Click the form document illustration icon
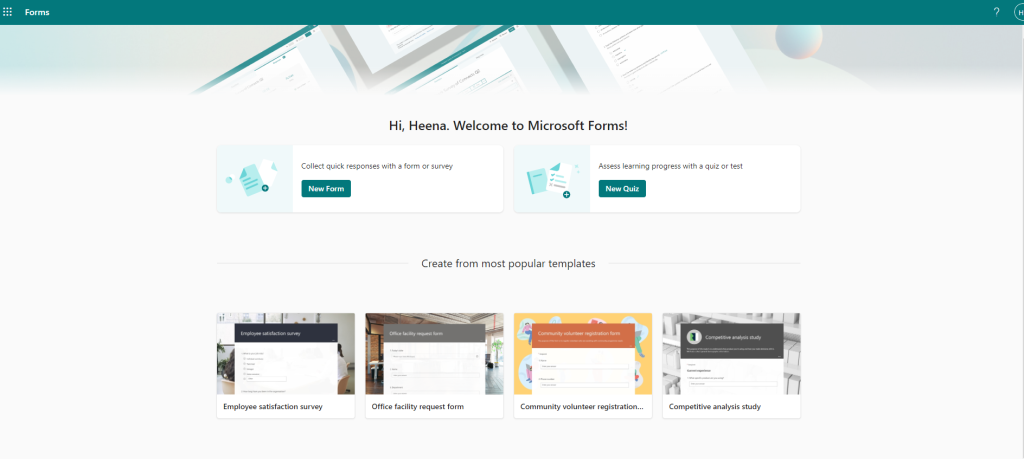This screenshot has width=1024, height=459. 253,178
